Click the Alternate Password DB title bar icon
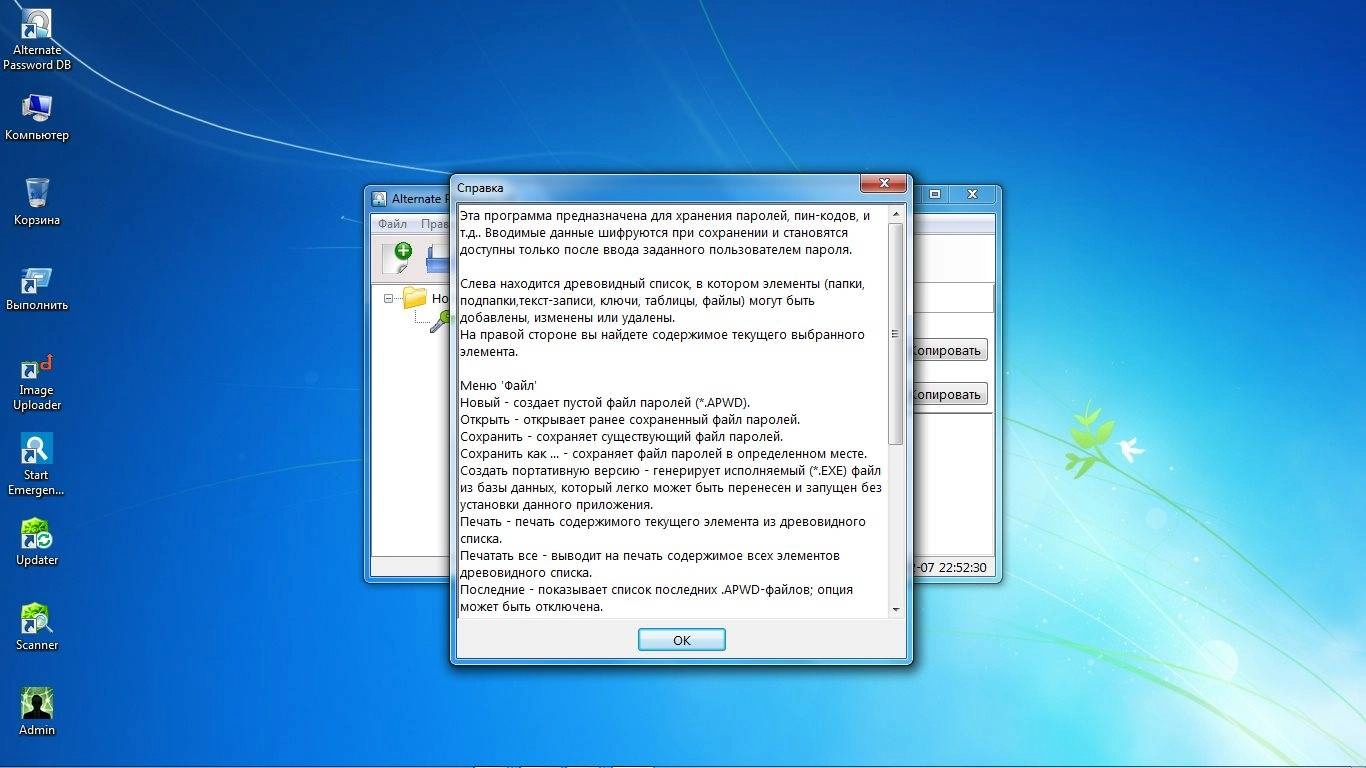 (x=379, y=198)
